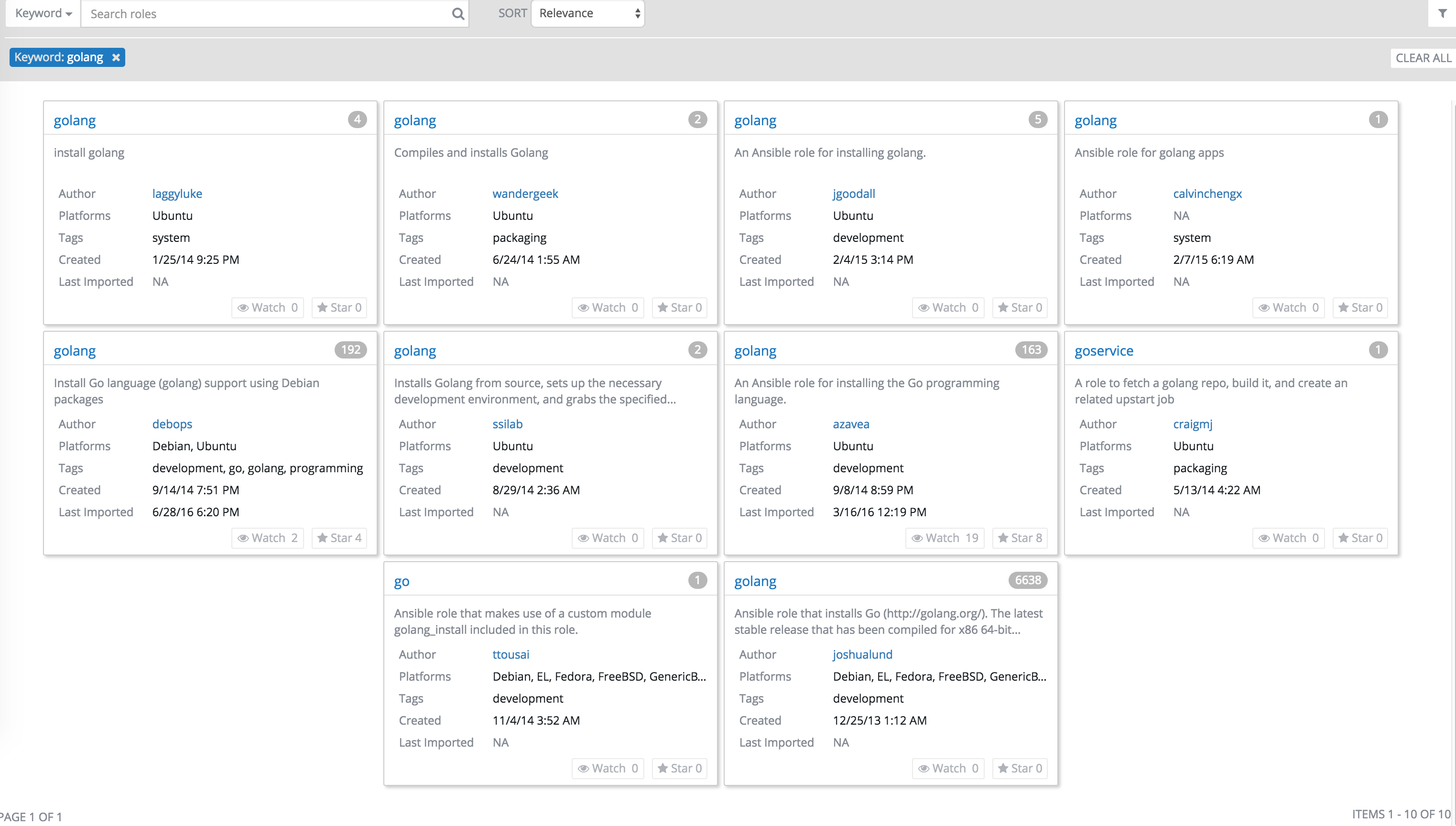The image size is (1456, 826).
Task: Click the 6638 download count badge
Action: point(1027,580)
